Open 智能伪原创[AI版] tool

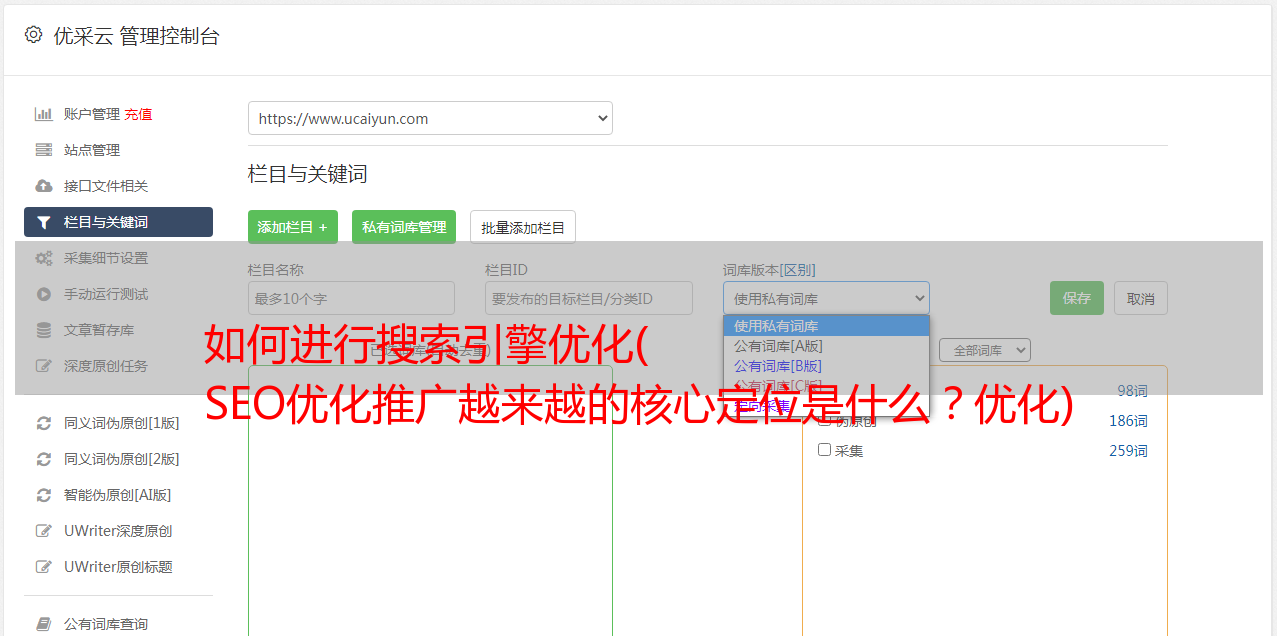click(x=118, y=495)
